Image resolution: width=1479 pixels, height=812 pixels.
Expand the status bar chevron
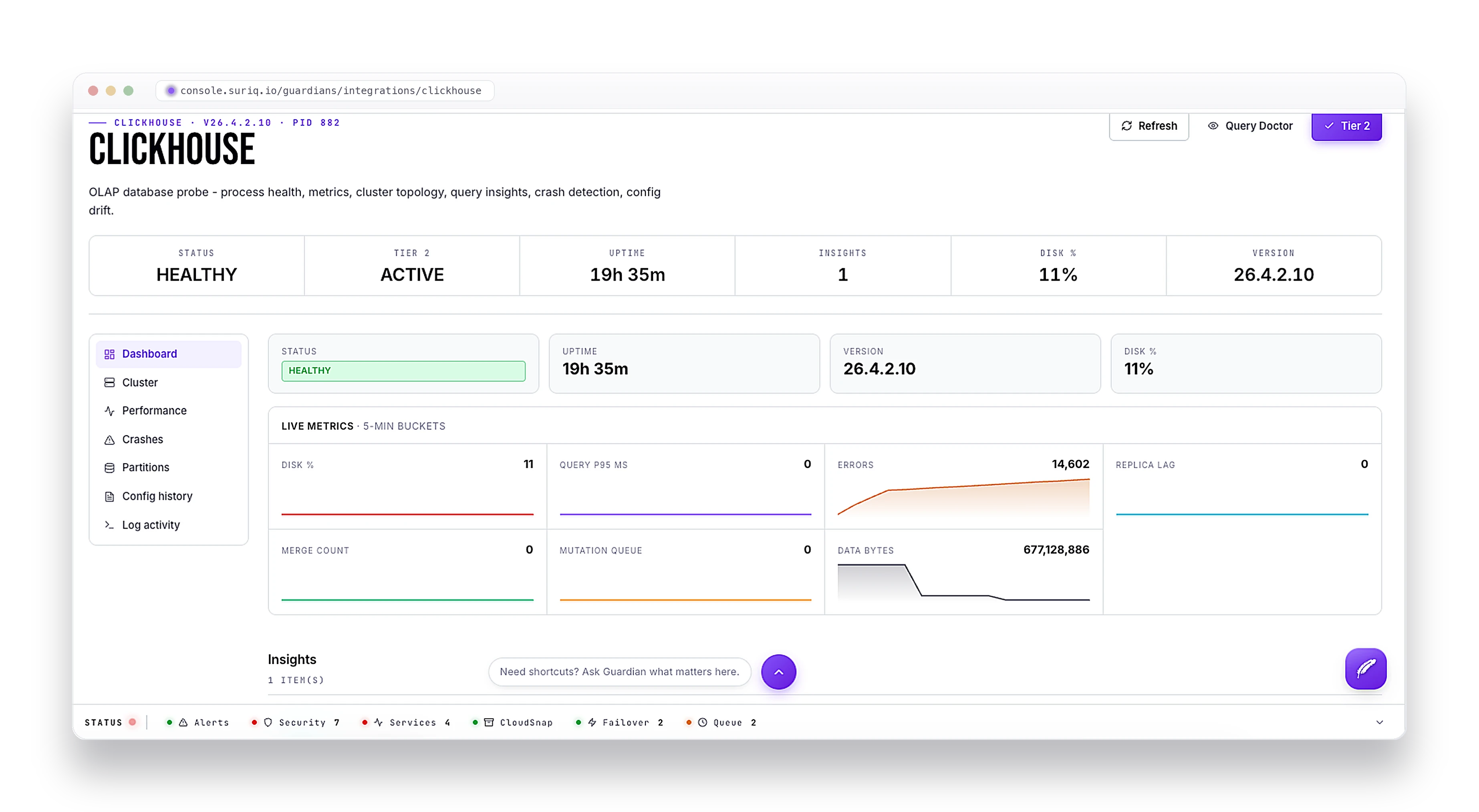point(1379,722)
